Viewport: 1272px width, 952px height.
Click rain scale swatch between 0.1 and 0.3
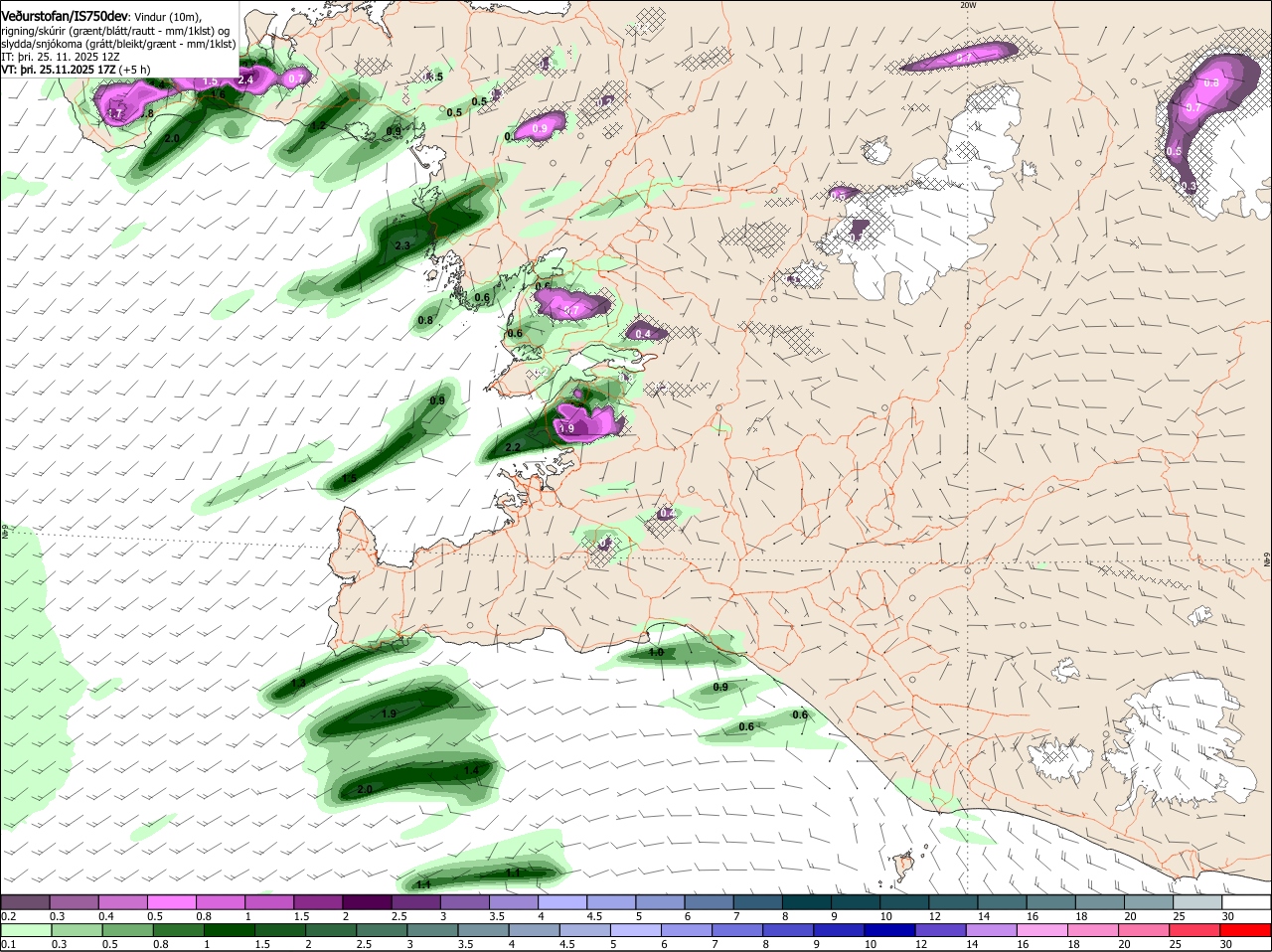(x=25, y=930)
